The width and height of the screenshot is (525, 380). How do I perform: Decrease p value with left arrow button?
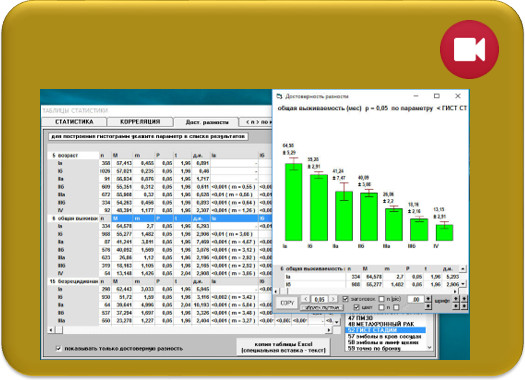pyautogui.click(x=306, y=299)
